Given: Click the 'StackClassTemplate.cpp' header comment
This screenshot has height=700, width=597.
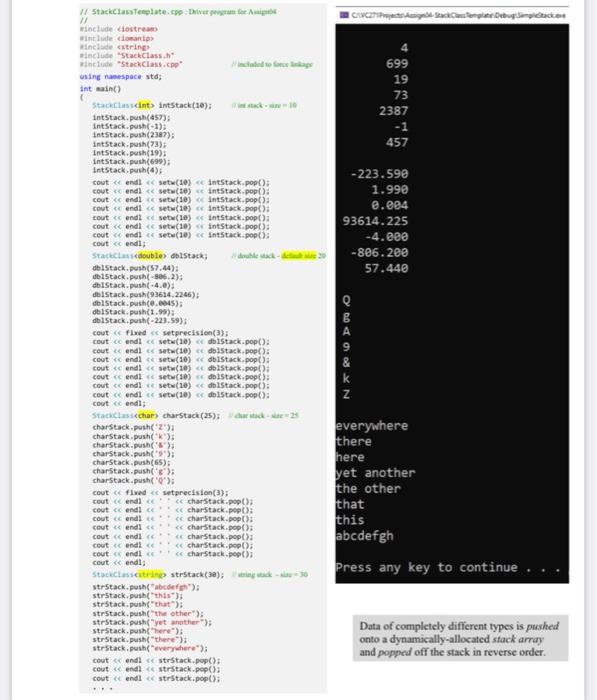Looking at the screenshot, I should (x=178, y=12).
